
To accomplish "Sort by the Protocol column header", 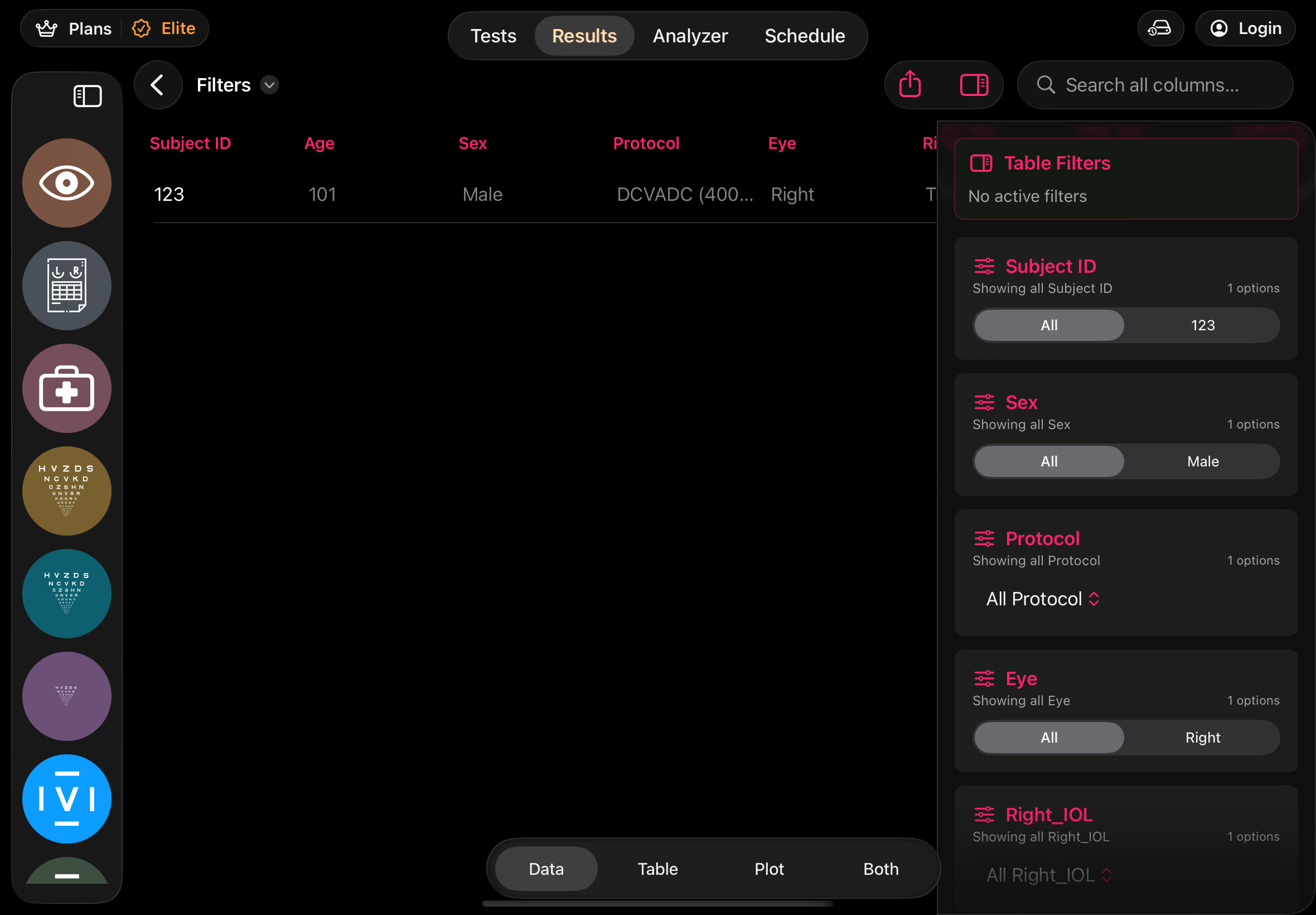I will click(646, 143).
